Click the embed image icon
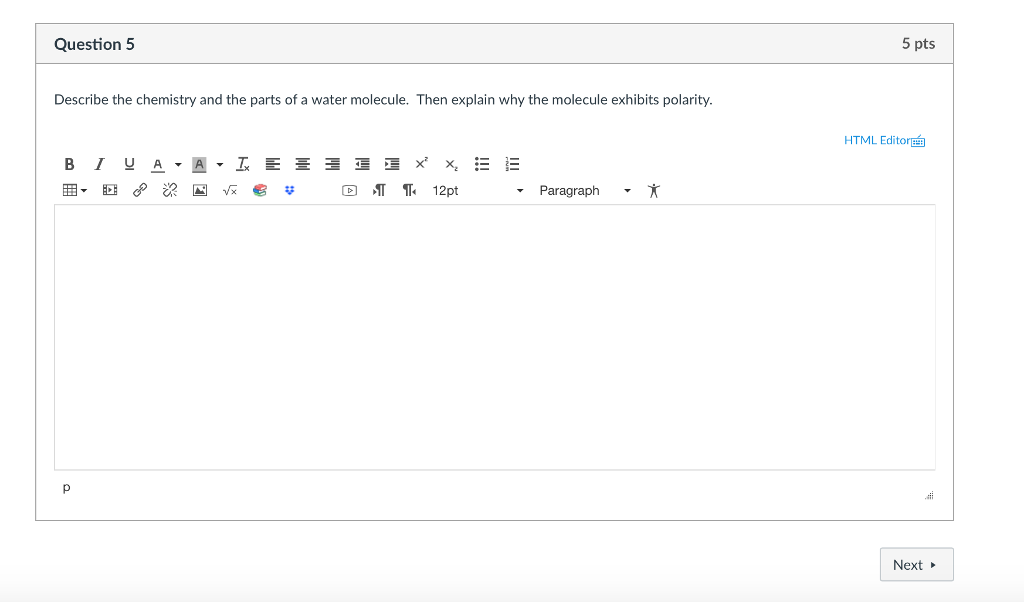 [200, 190]
